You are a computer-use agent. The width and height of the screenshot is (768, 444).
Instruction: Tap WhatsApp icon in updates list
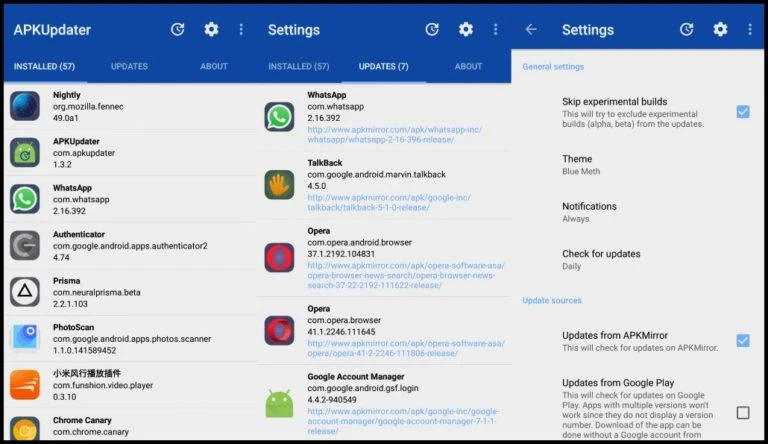279,117
